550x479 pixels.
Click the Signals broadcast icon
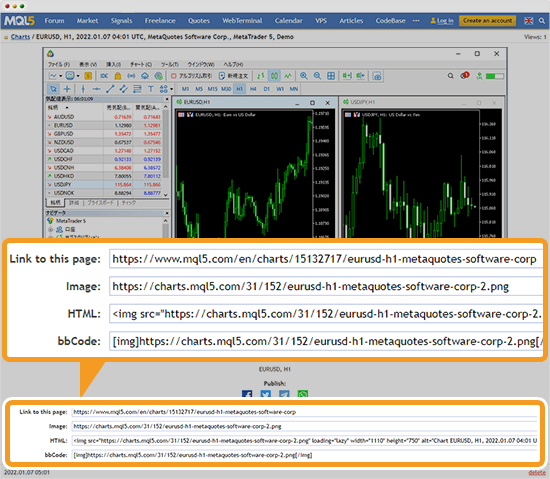click(x=131, y=76)
